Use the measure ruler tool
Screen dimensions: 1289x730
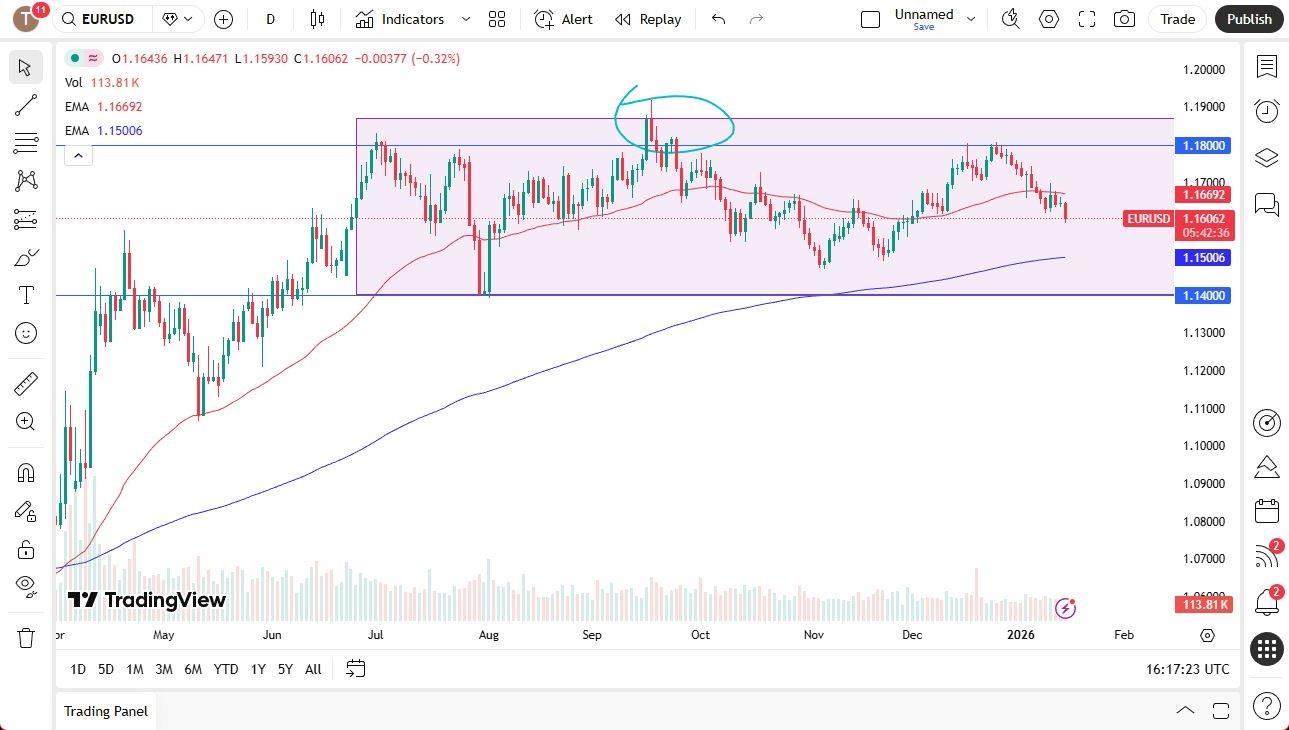point(25,383)
